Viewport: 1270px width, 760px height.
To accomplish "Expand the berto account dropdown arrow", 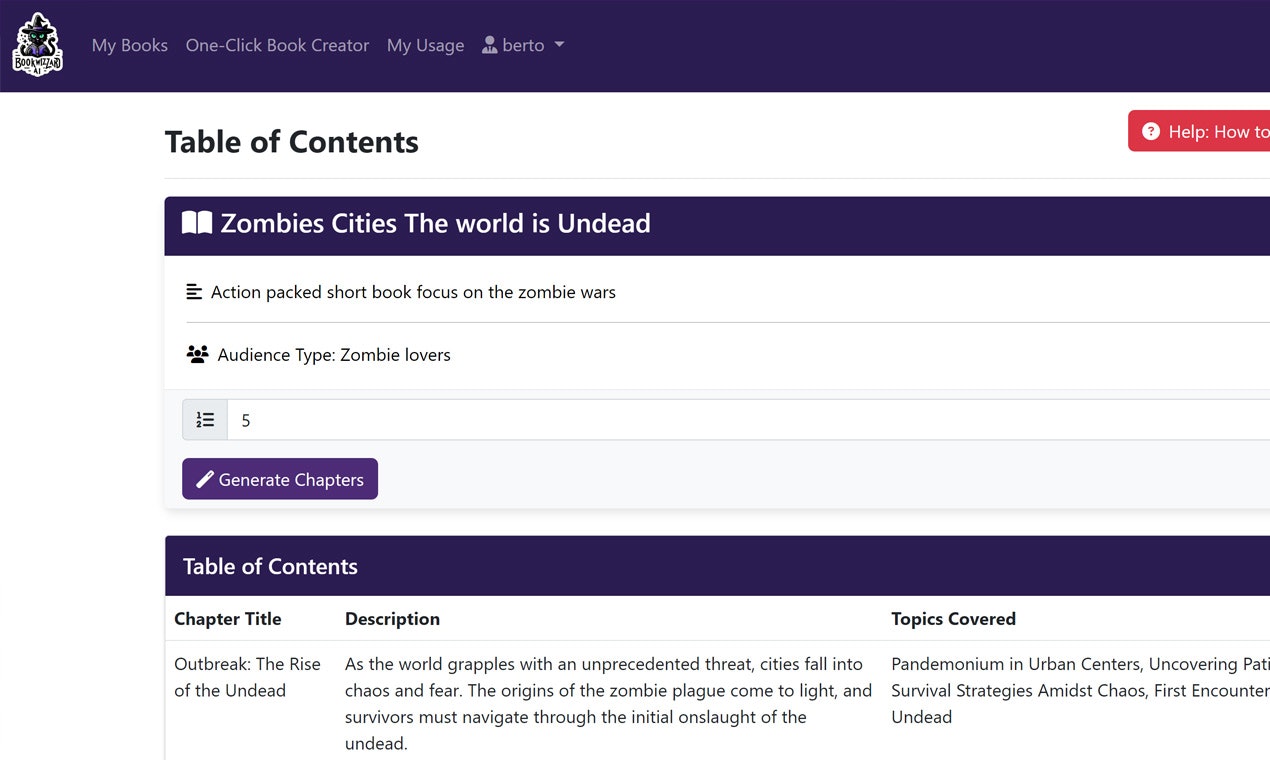I will [559, 45].
